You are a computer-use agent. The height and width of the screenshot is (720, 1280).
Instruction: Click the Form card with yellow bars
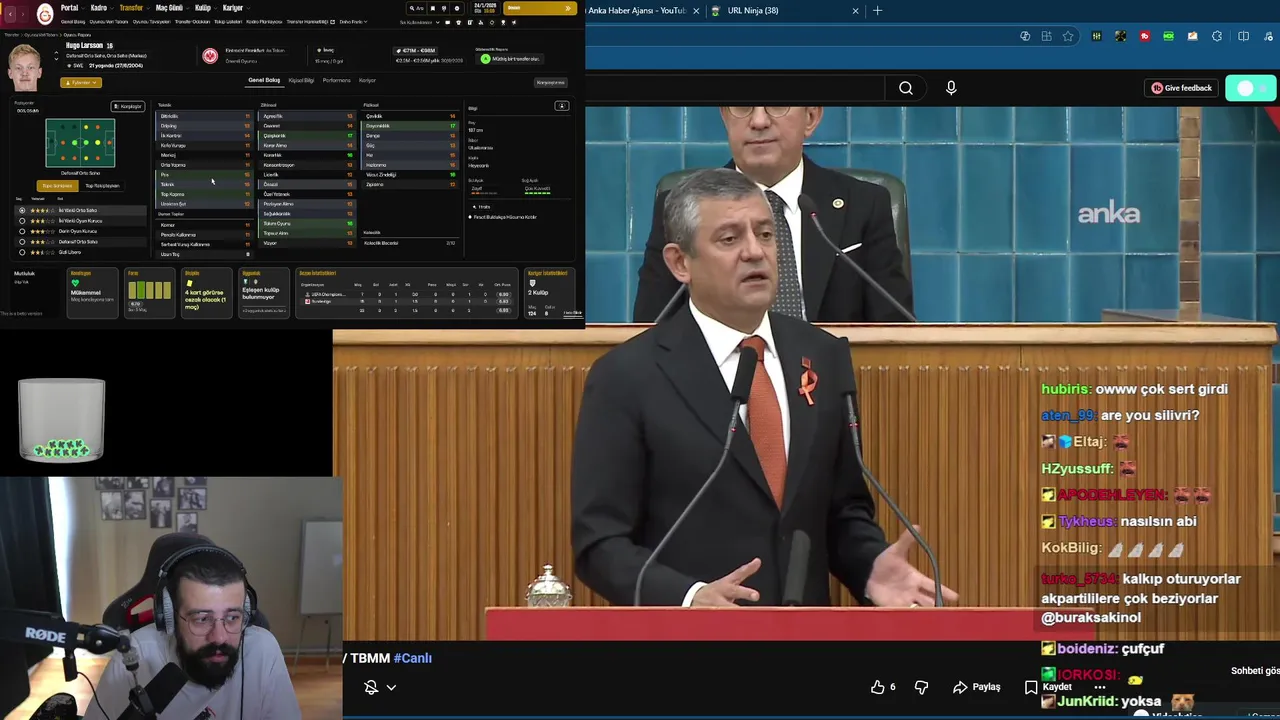click(x=149, y=293)
